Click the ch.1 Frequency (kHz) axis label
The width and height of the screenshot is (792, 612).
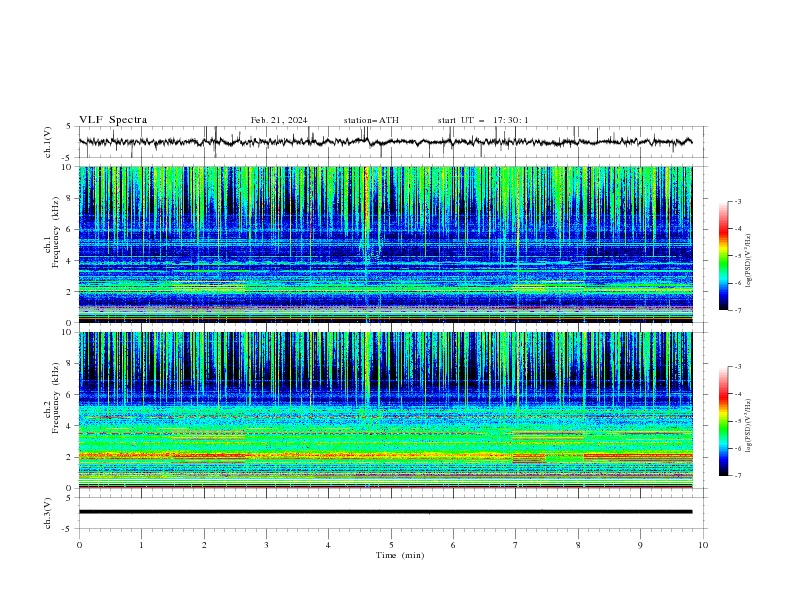[52, 233]
